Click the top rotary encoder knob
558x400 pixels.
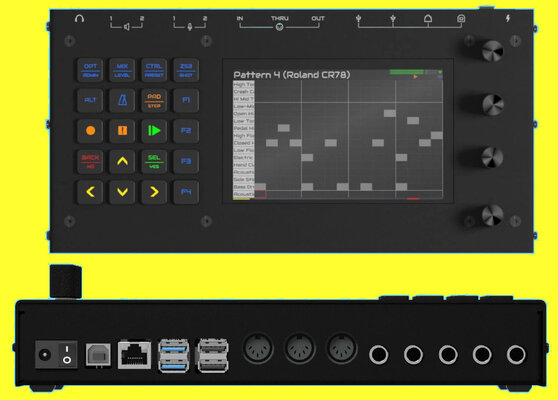[493, 51]
